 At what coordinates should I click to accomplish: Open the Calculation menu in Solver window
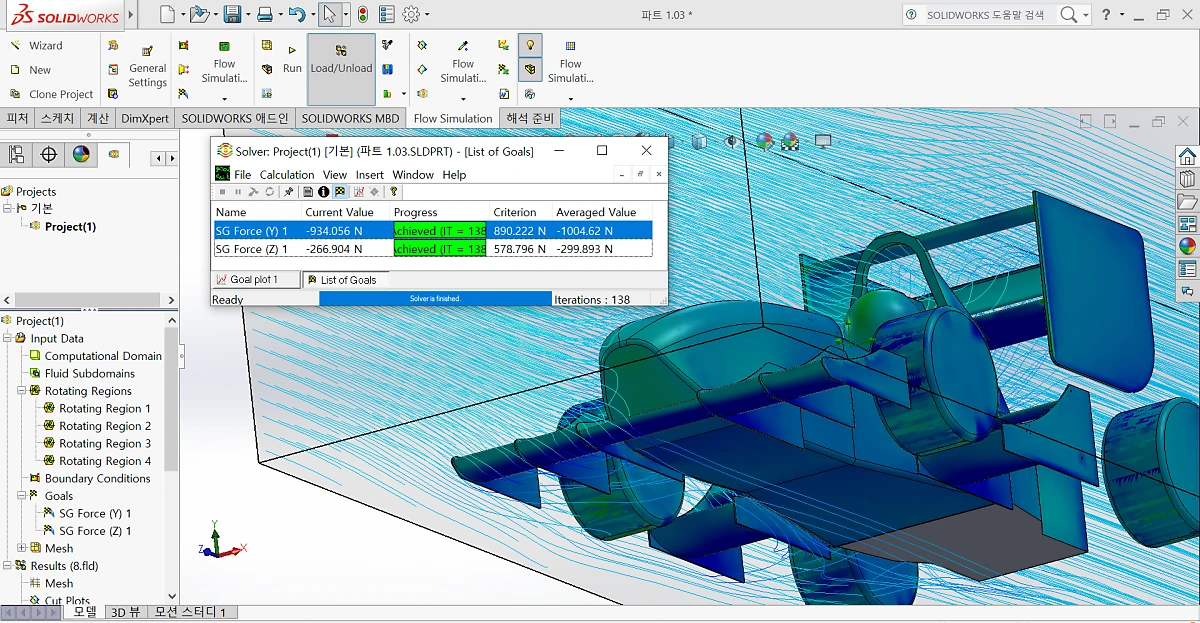click(287, 175)
